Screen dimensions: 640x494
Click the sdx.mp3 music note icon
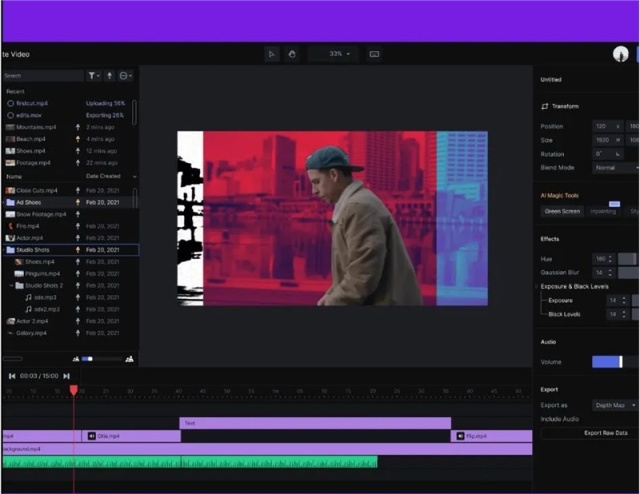pos(29,297)
